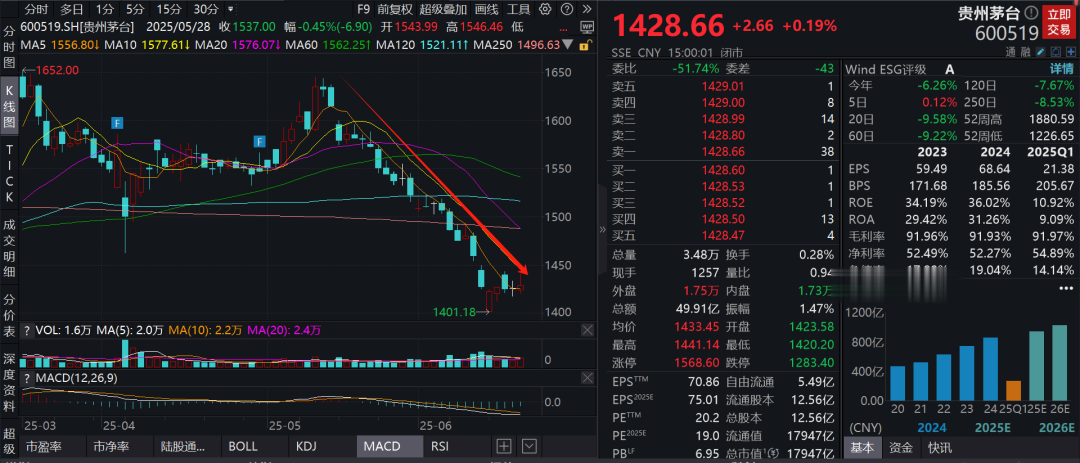Click the pencil note icon under stock code
The image size is (1080, 463).
[x=1041, y=52]
